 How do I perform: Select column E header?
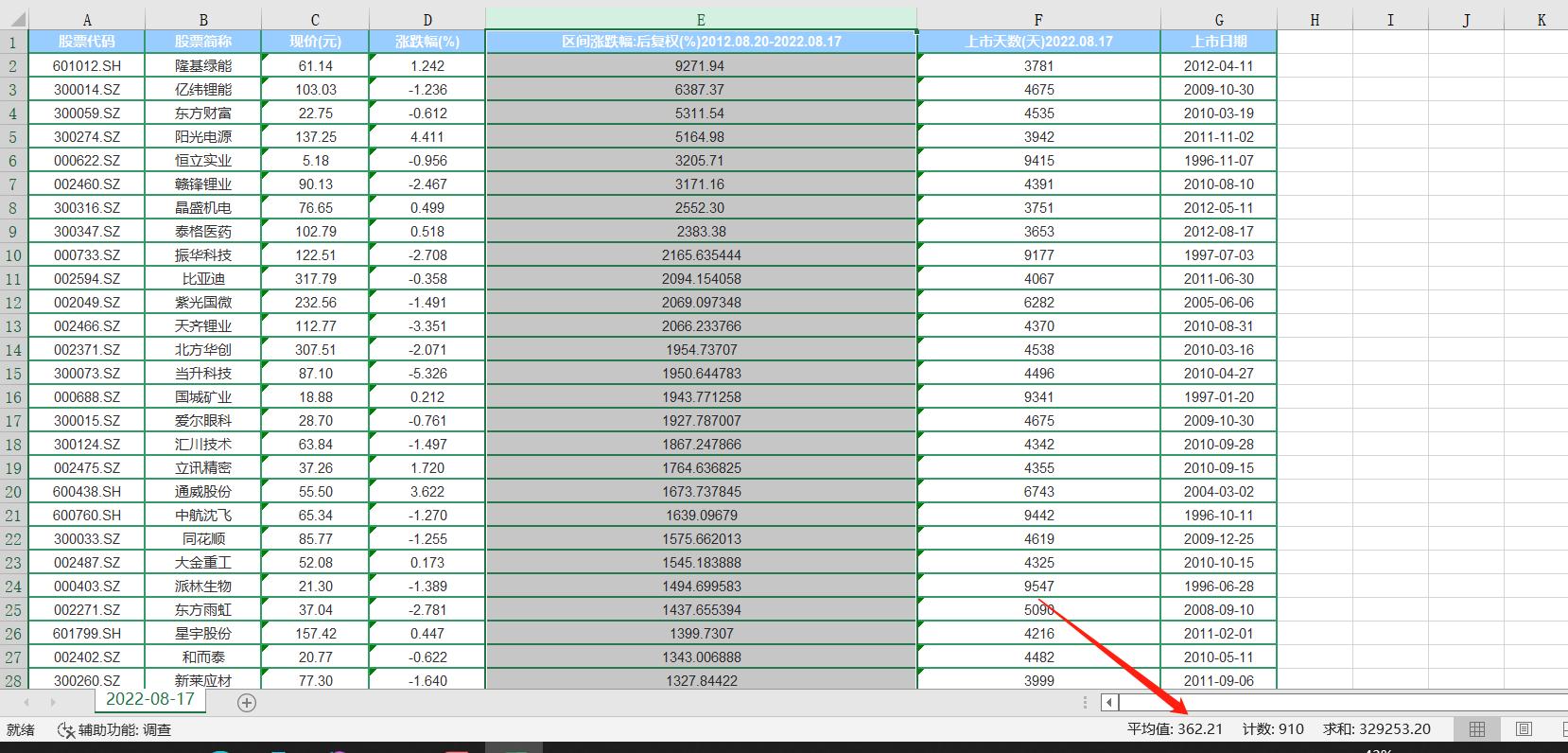700,19
